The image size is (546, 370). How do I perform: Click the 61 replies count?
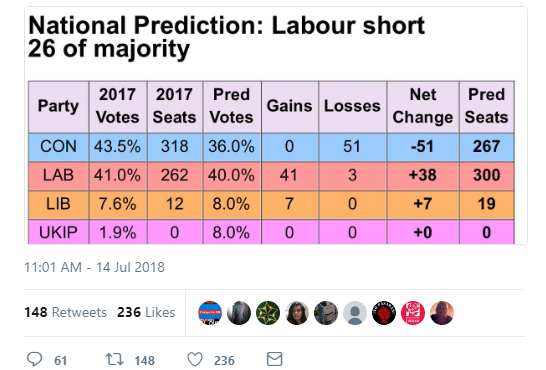pyautogui.click(x=61, y=360)
